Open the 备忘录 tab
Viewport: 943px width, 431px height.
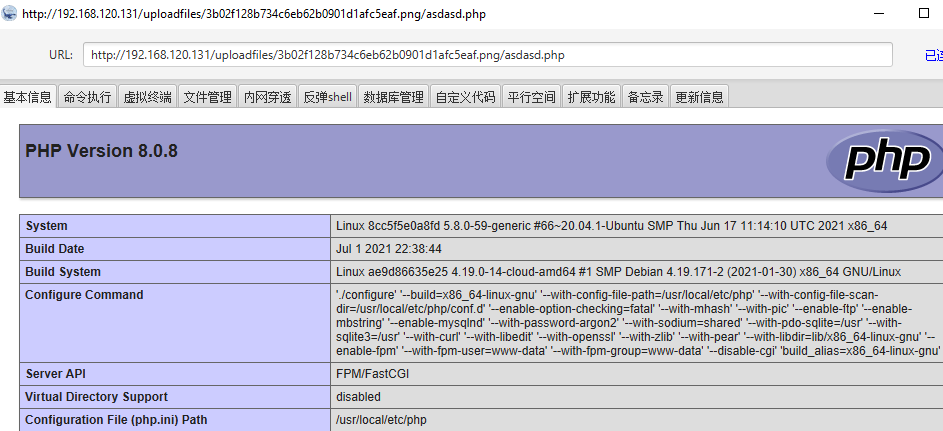[x=646, y=97]
